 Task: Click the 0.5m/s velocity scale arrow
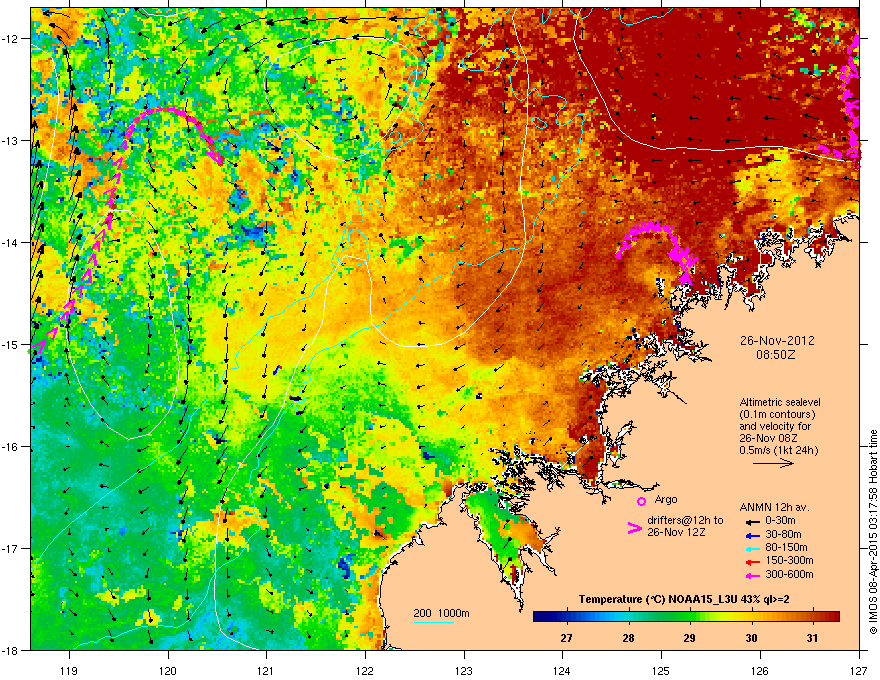(x=773, y=463)
